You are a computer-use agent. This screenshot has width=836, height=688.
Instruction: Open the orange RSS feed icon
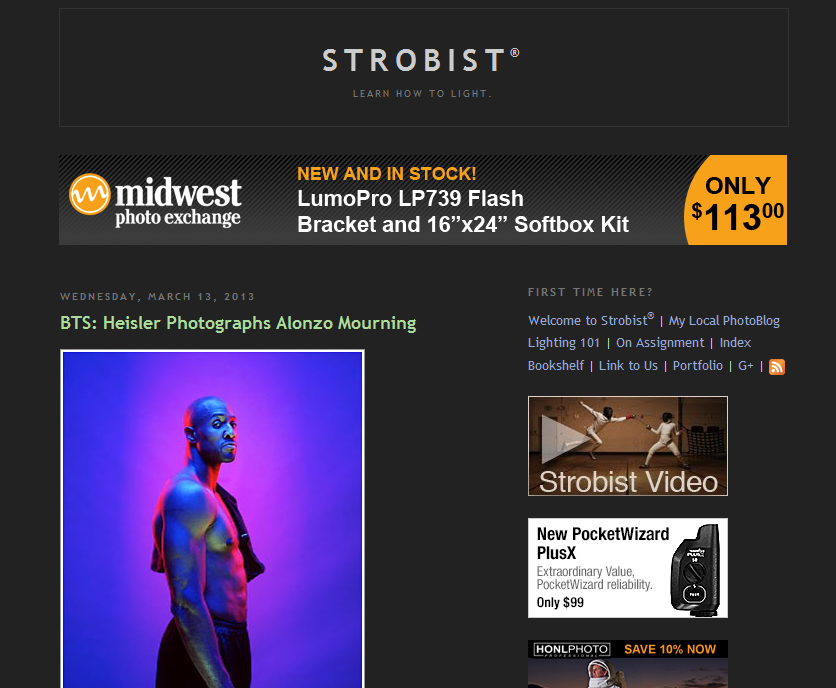(x=777, y=367)
